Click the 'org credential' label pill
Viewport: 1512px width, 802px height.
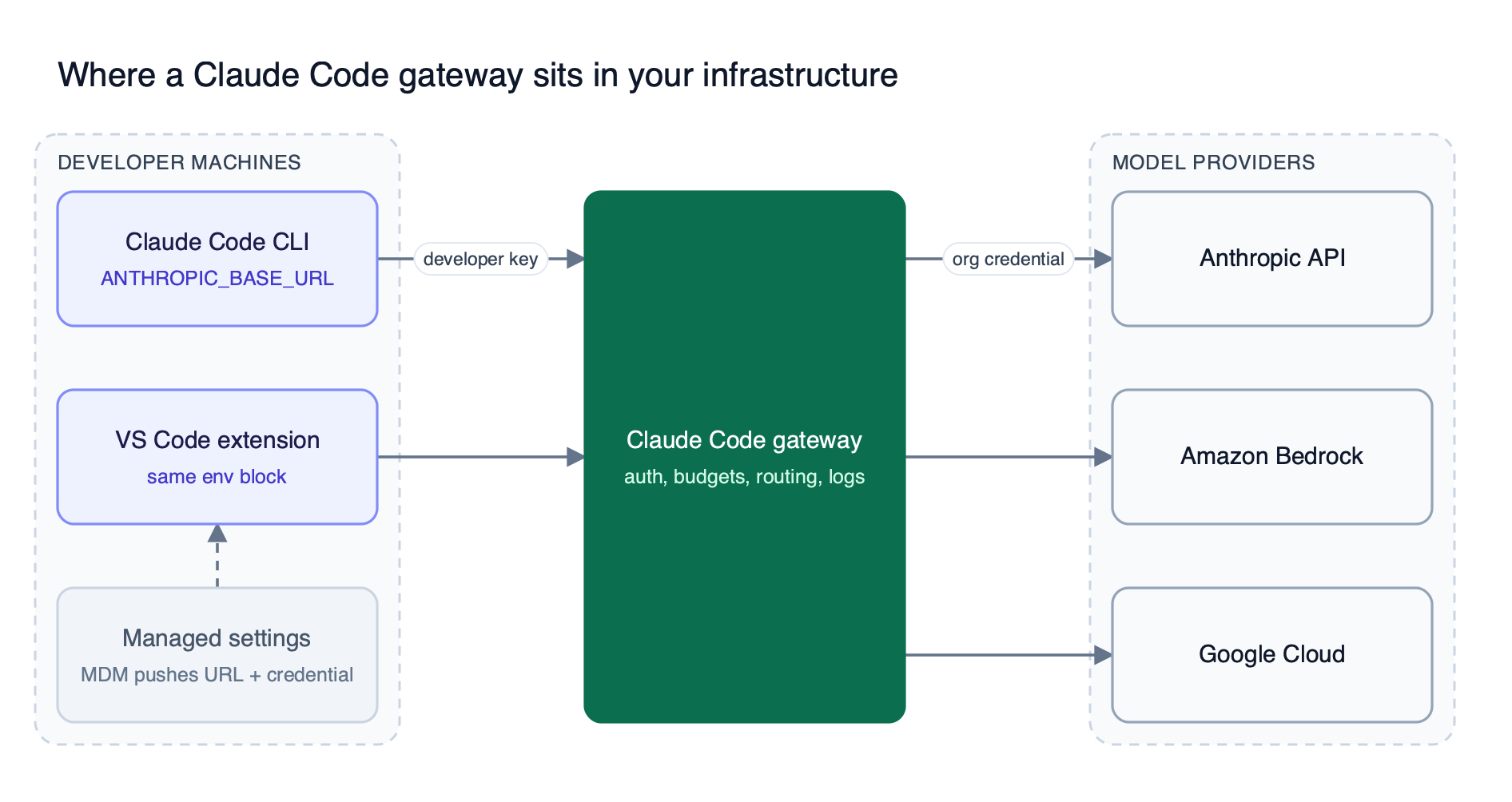tap(1008, 259)
